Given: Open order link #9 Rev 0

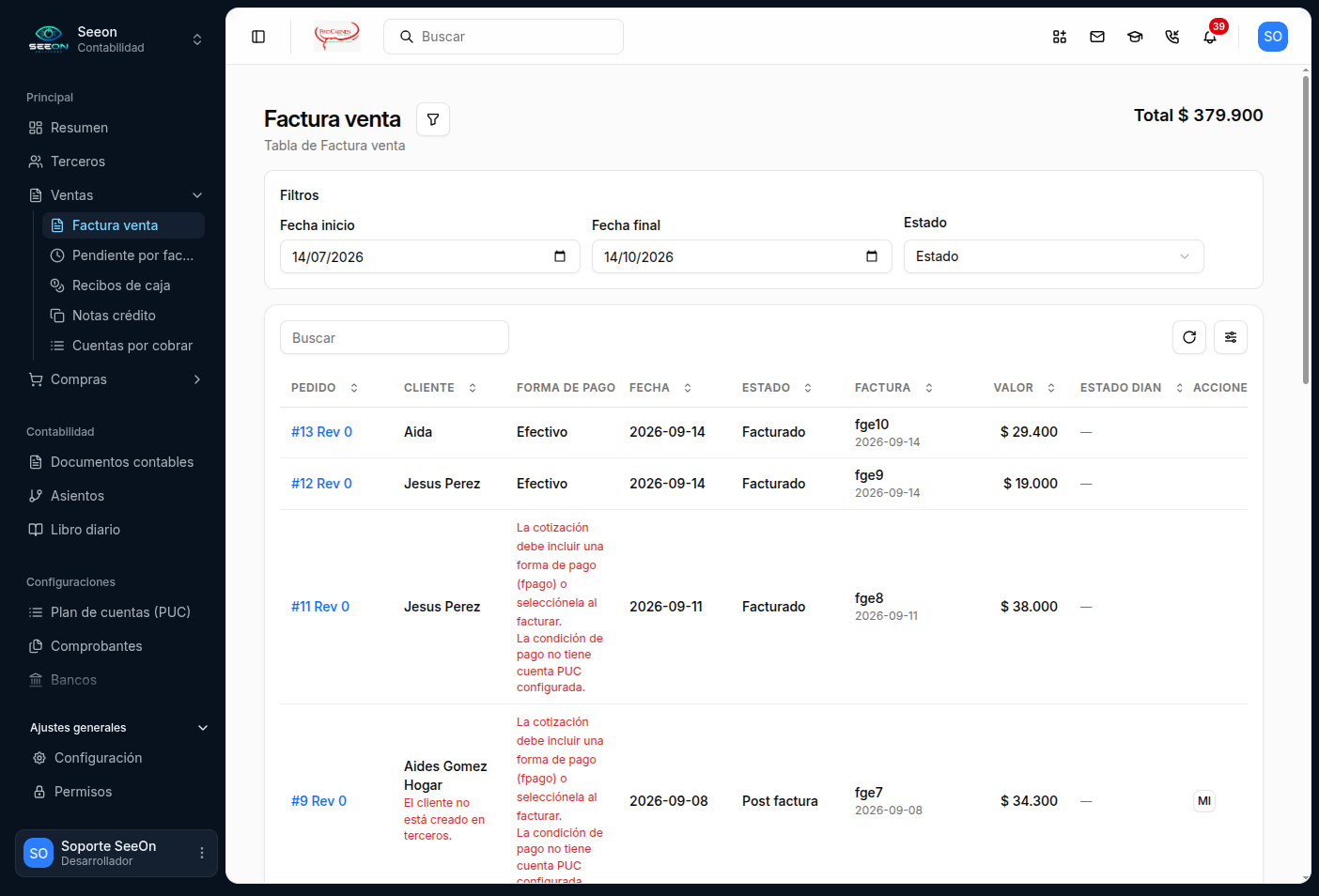Looking at the screenshot, I should tap(318, 801).
